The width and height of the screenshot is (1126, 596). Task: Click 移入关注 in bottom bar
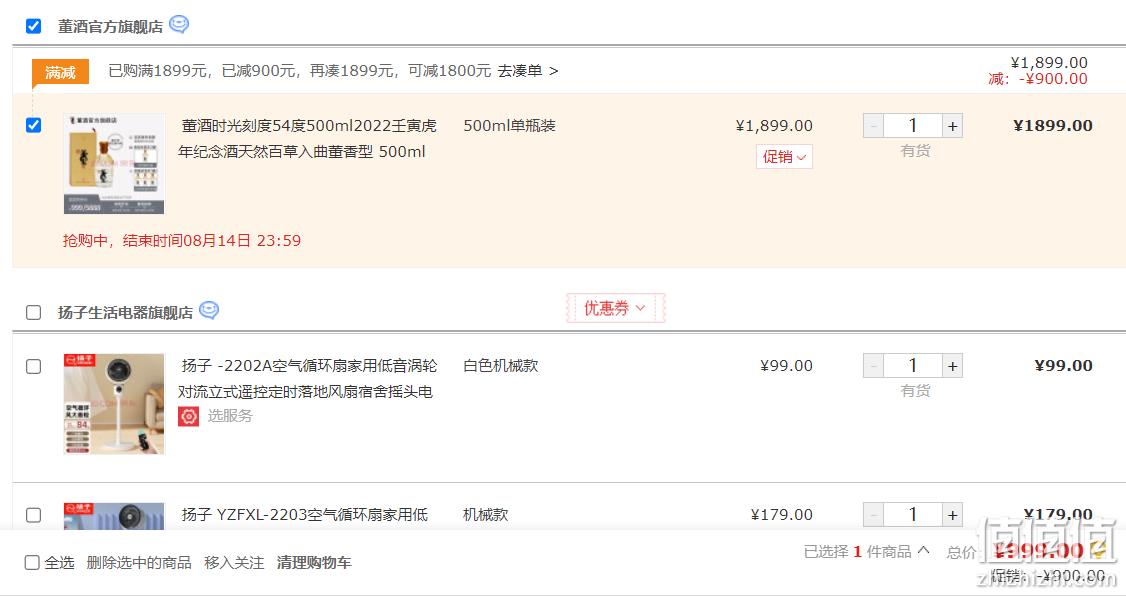234,562
